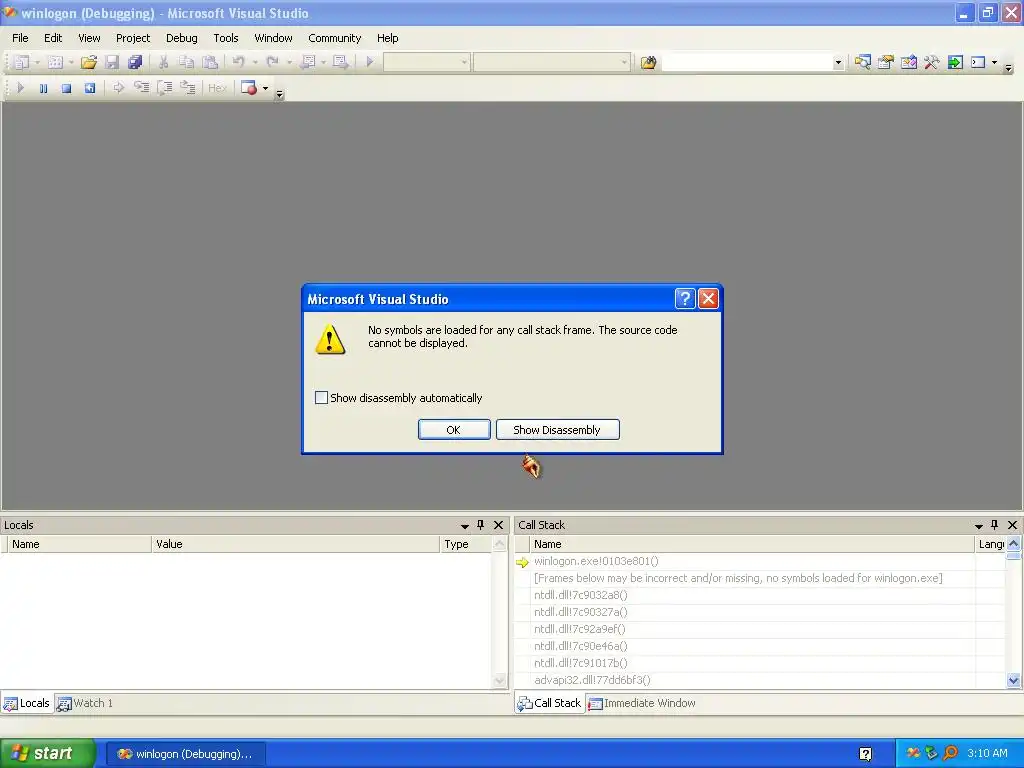Expand the Undo history dropdown arrow

pyautogui.click(x=255, y=63)
